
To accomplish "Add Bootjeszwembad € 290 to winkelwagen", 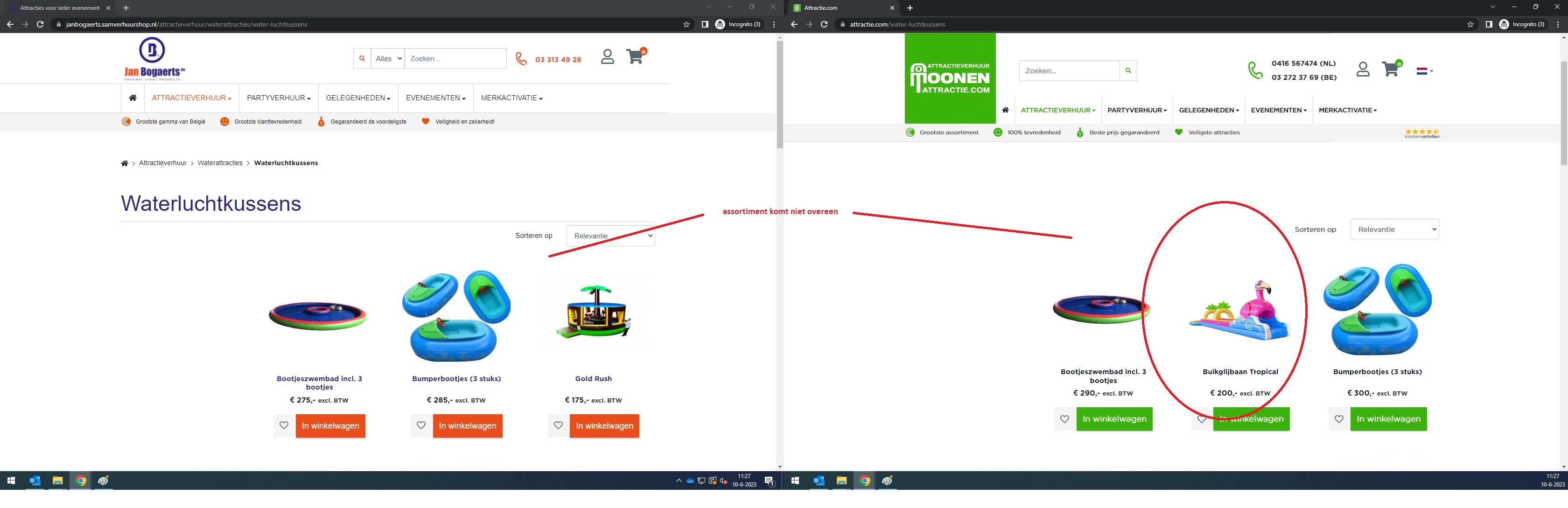I will [1114, 419].
